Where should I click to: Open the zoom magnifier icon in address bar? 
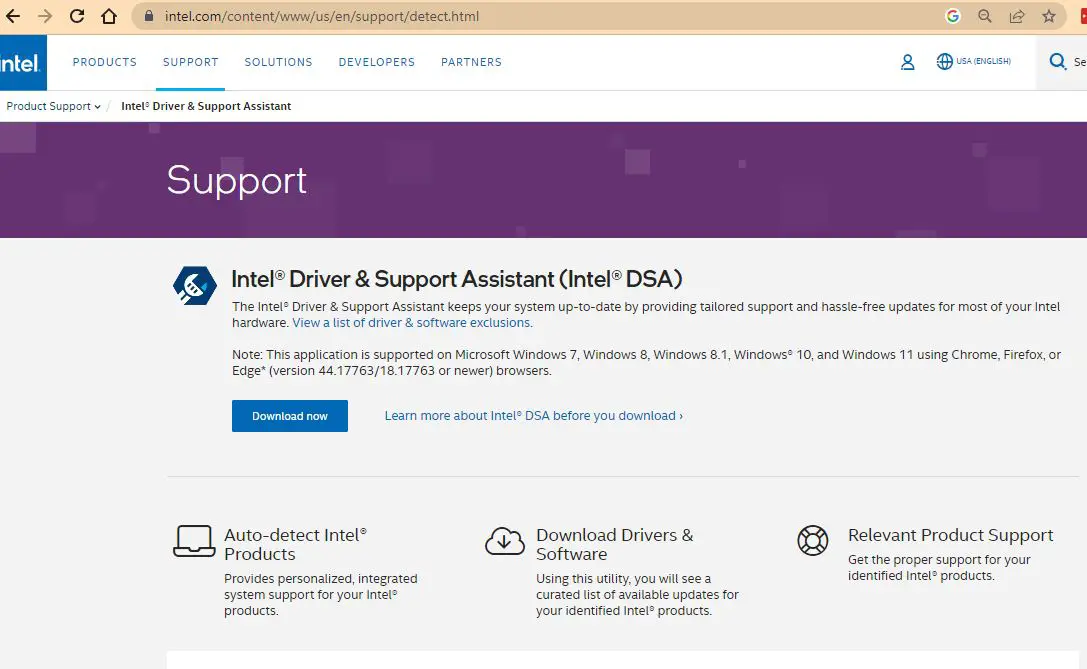pyautogui.click(x=985, y=16)
